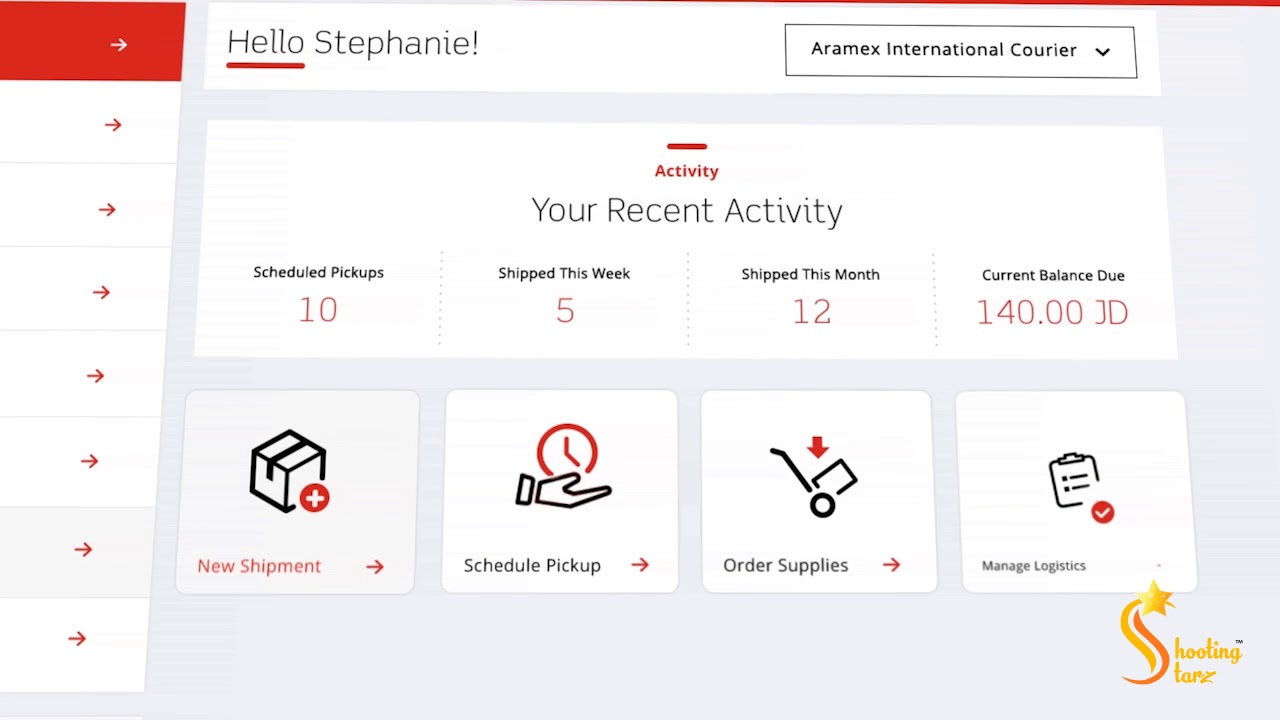Viewport: 1280px width, 720px height.
Task: Click the chevron in the courier dropdown
Action: click(x=1102, y=52)
